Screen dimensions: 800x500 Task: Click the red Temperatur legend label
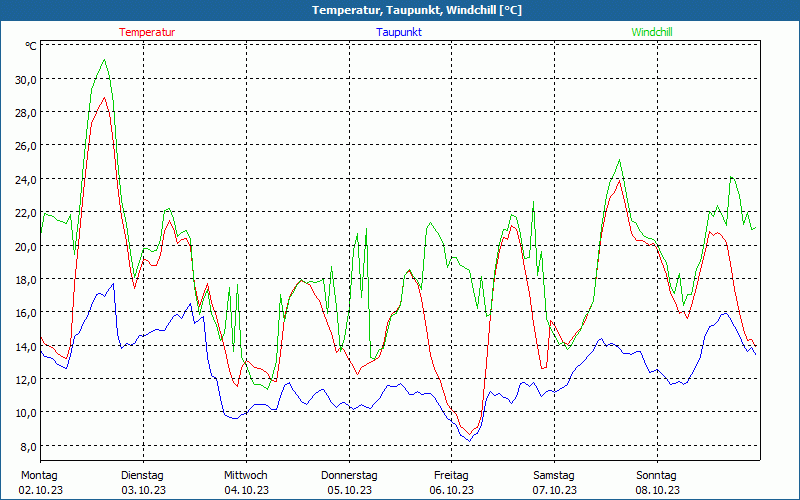[147, 32]
